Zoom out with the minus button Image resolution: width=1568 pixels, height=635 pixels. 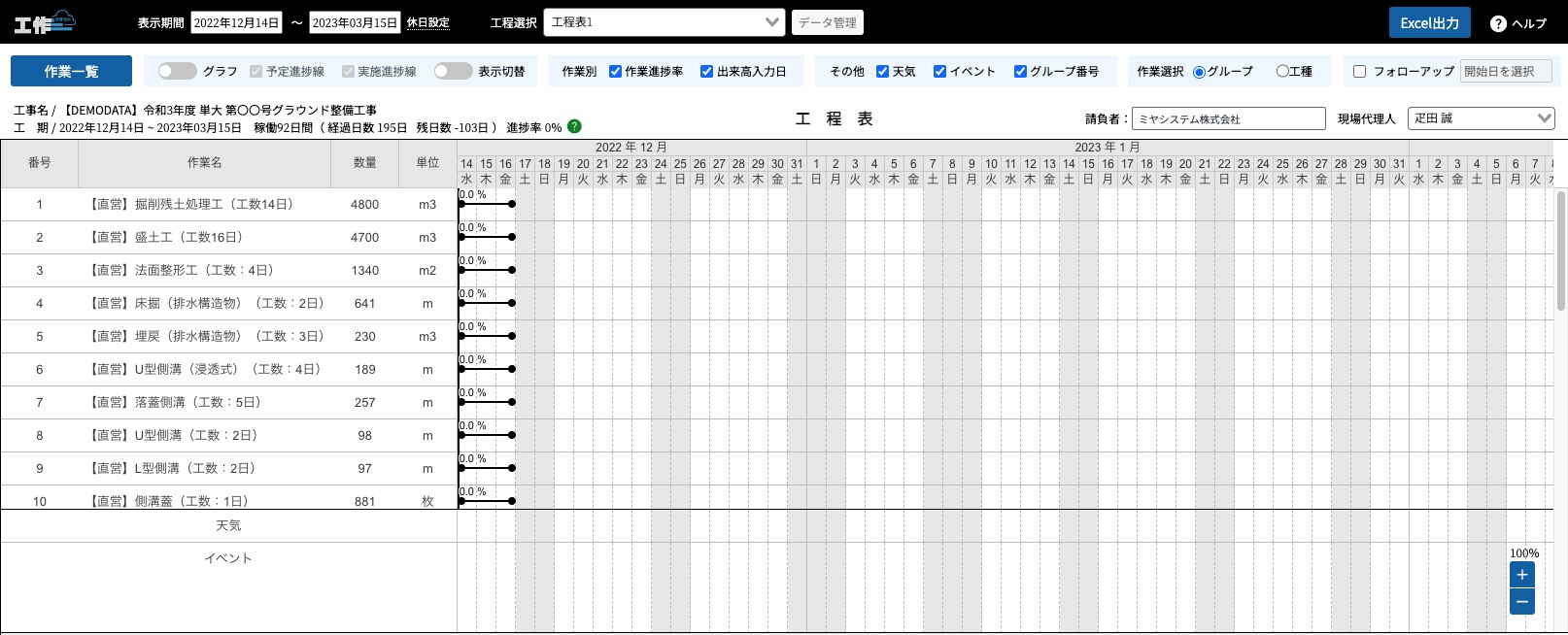(x=1522, y=602)
